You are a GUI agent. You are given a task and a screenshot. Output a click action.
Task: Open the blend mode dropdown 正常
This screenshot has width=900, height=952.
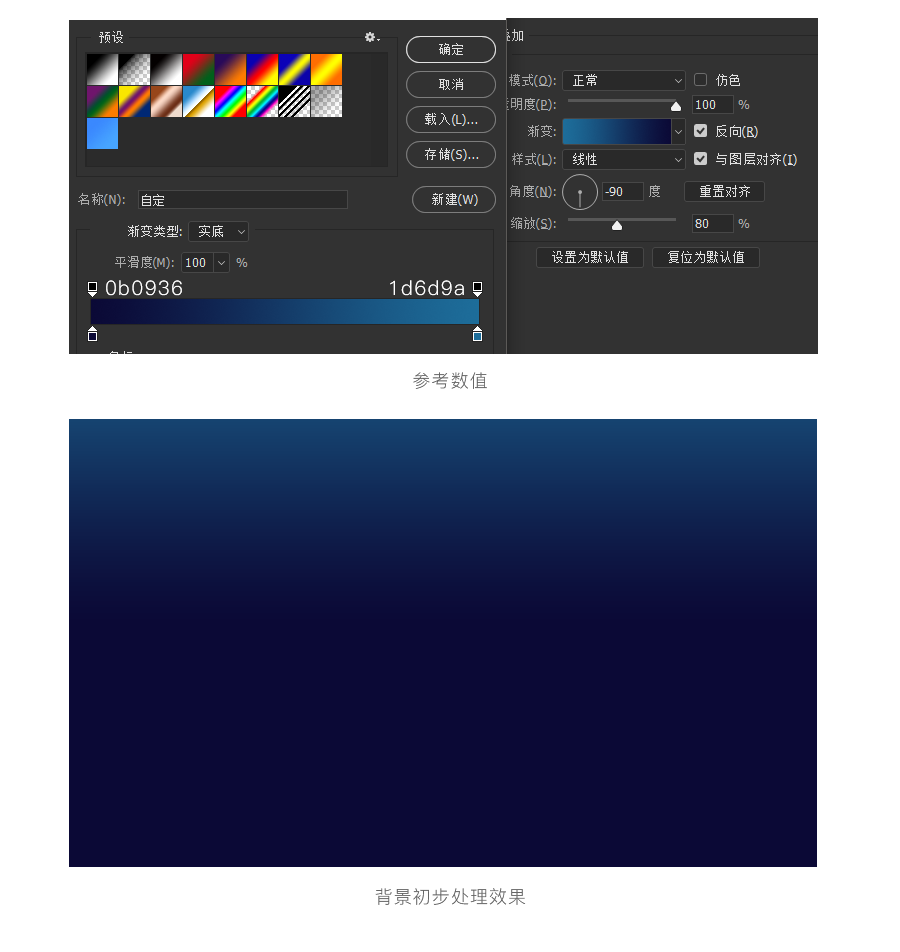(x=624, y=80)
